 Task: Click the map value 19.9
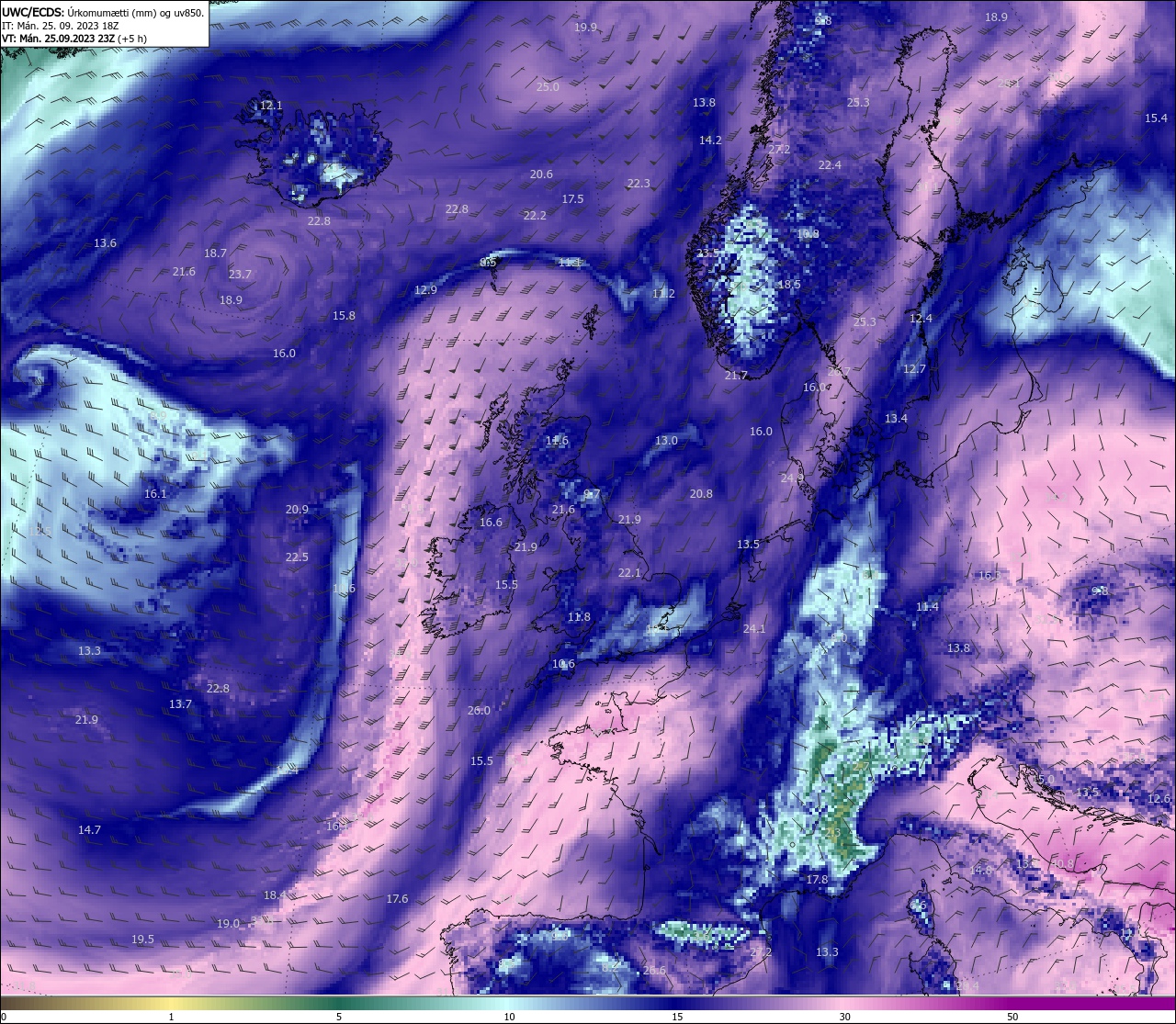[585, 28]
